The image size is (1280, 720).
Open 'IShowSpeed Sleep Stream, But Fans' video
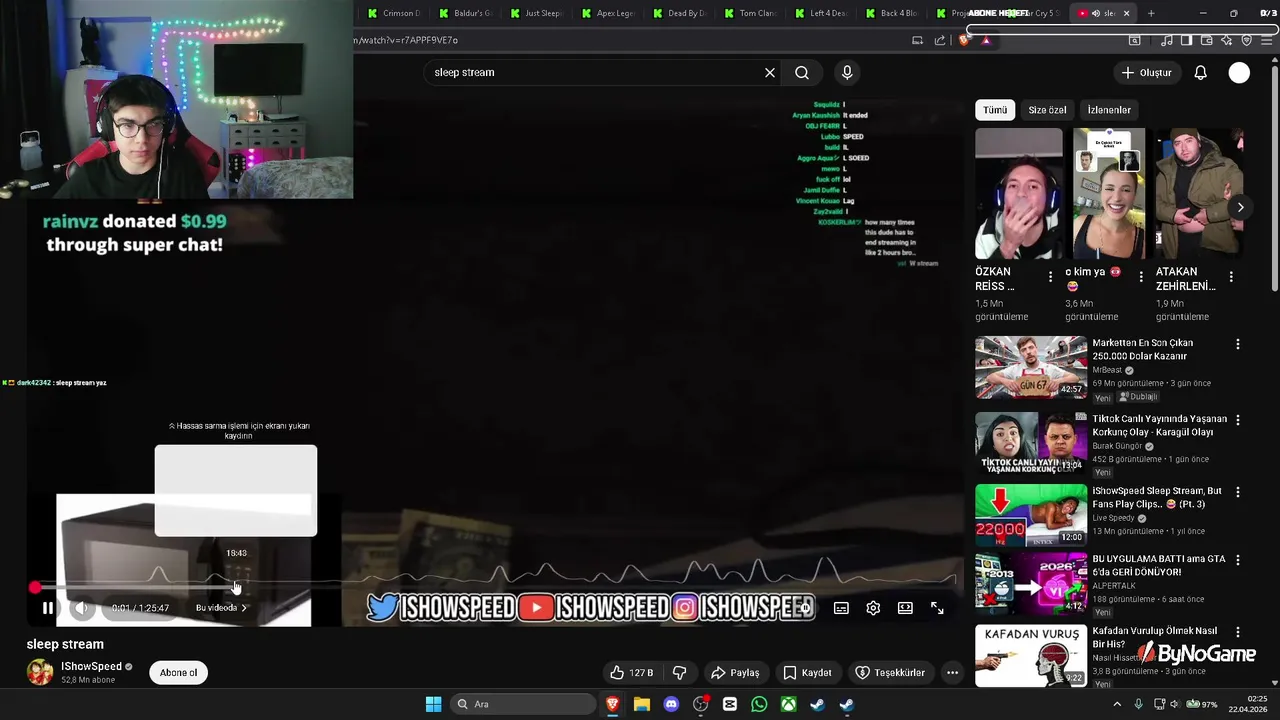(x=1031, y=515)
